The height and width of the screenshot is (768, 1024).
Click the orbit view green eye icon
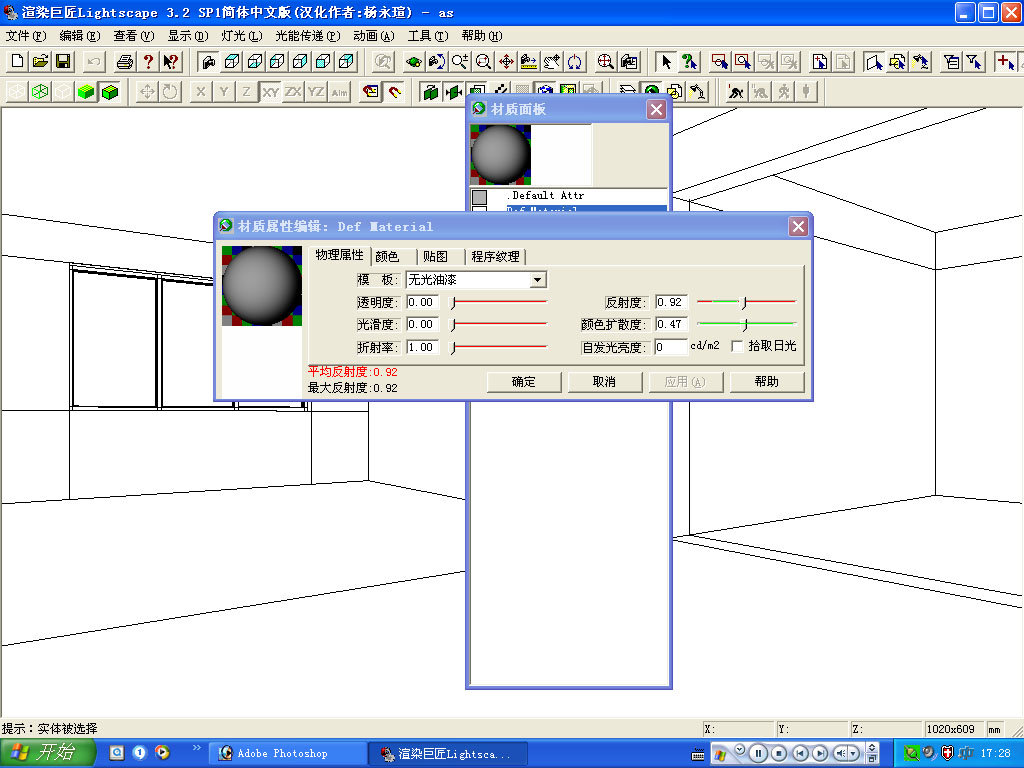point(413,62)
